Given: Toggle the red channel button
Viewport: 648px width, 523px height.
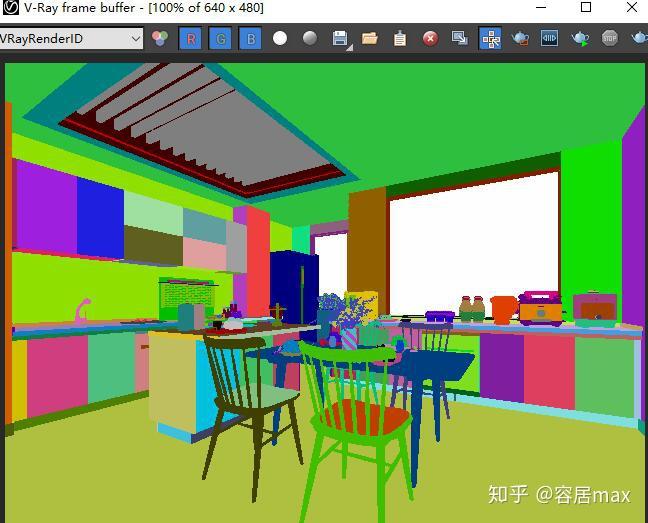Looking at the screenshot, I should click(191, 39).
